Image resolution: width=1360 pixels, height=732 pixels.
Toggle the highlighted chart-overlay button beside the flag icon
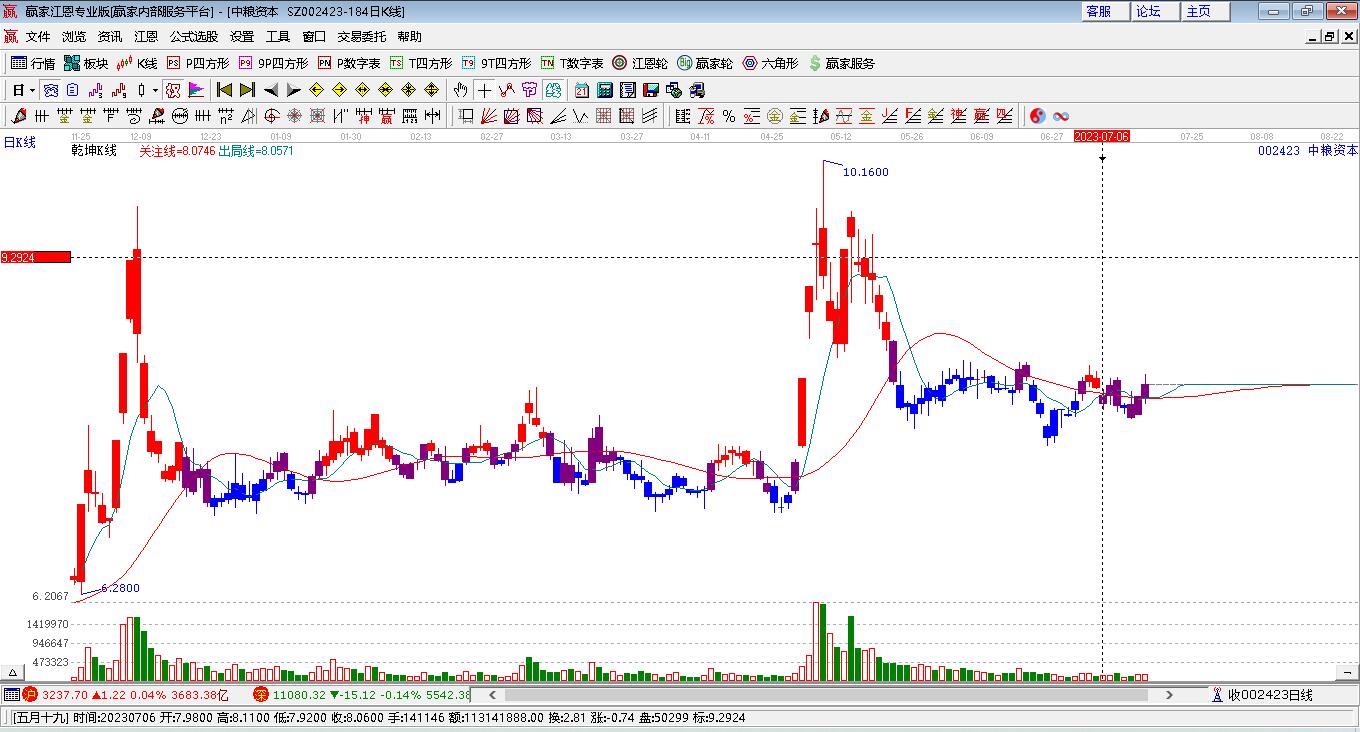pyautogui.click(x=173, y=90)
